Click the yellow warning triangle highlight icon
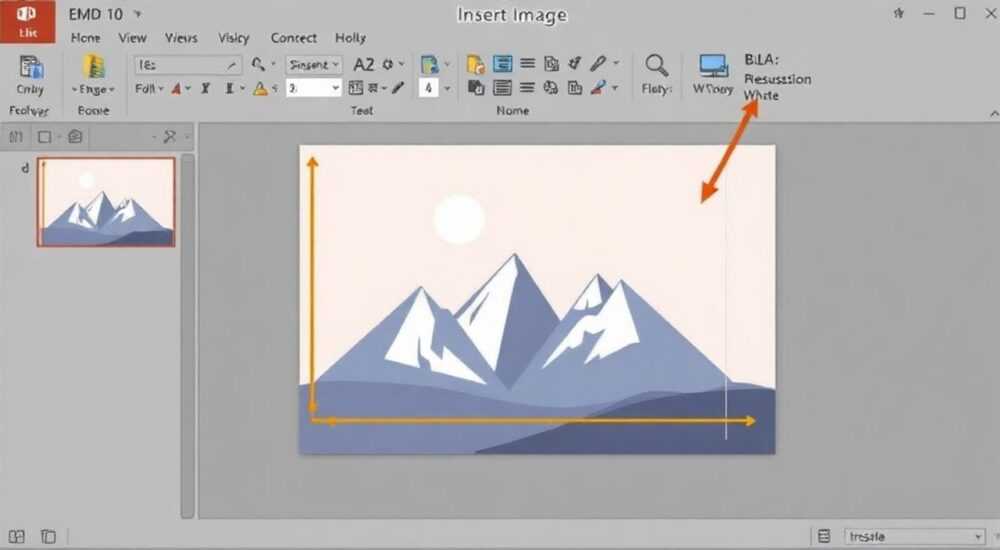 260,89
